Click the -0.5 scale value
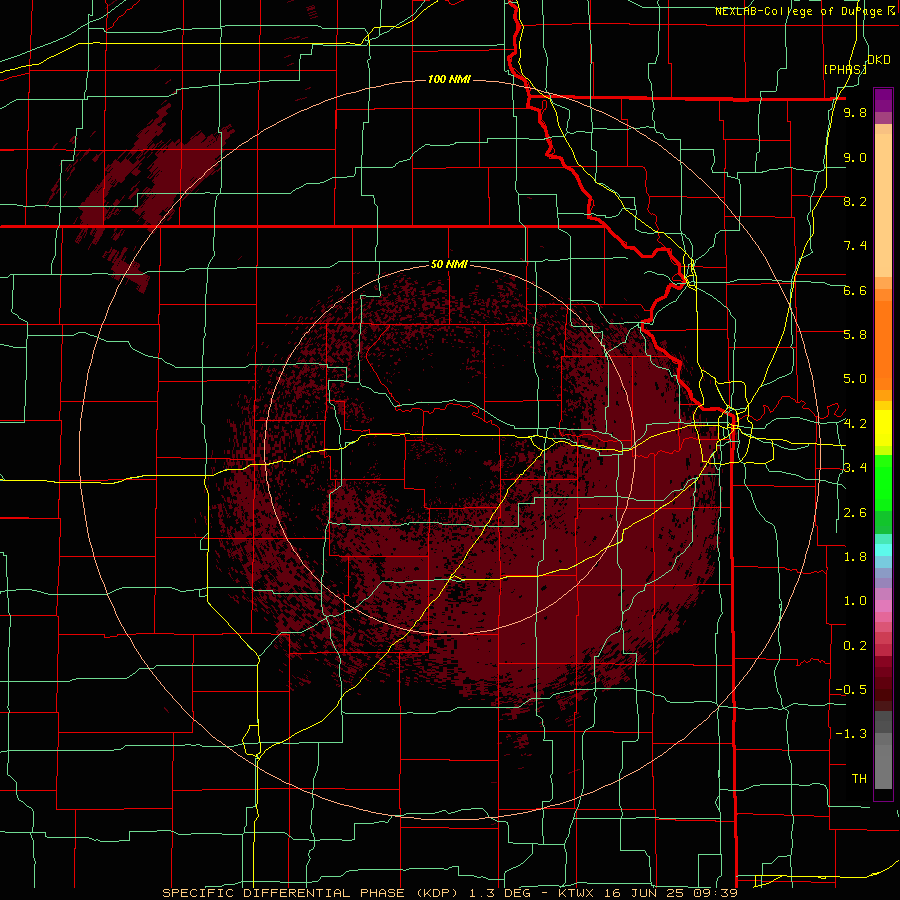Viewport: 900px width, 900px height. tap(851, 689)
